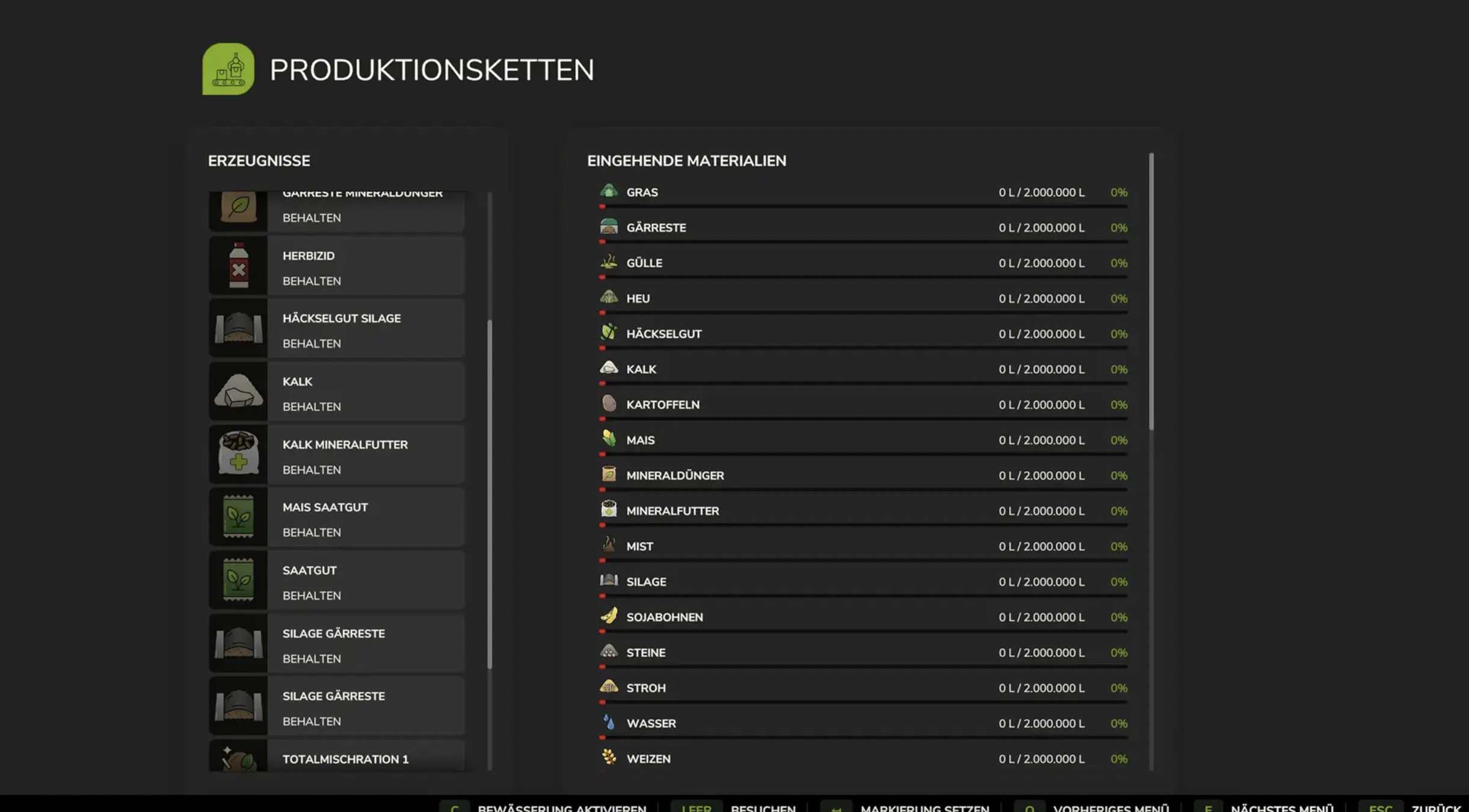
Task: Toggle Behalten mode under Saatgut
Action: [312, 595]
